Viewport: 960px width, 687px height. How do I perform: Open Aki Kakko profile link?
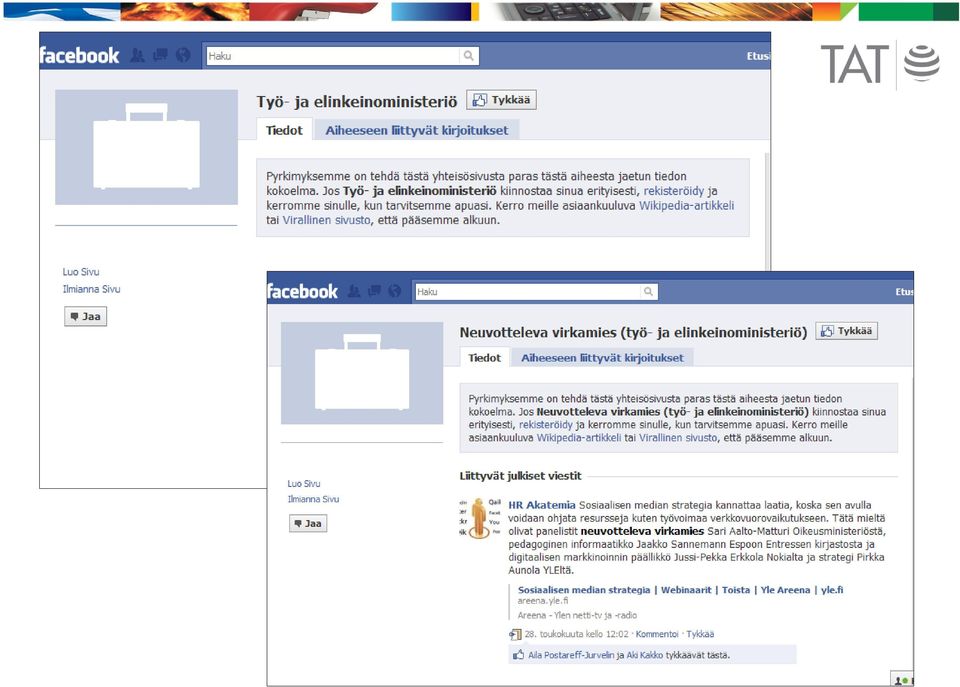click(645, 655)
